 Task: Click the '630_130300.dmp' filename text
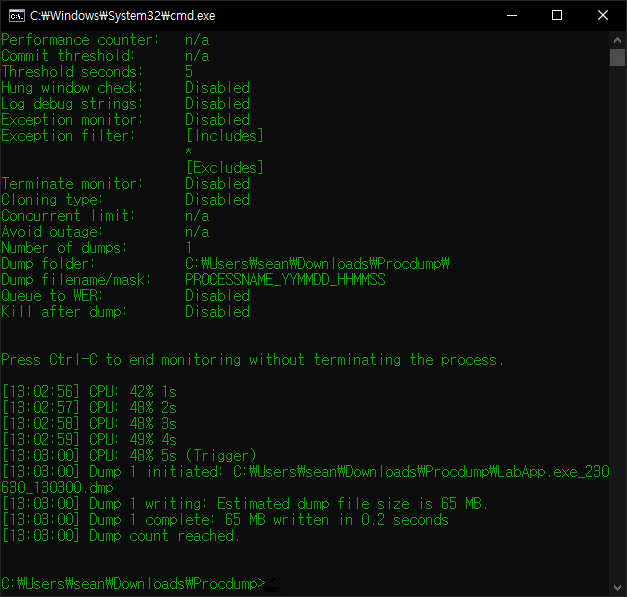pyautogui.click(x=57, y=488)
